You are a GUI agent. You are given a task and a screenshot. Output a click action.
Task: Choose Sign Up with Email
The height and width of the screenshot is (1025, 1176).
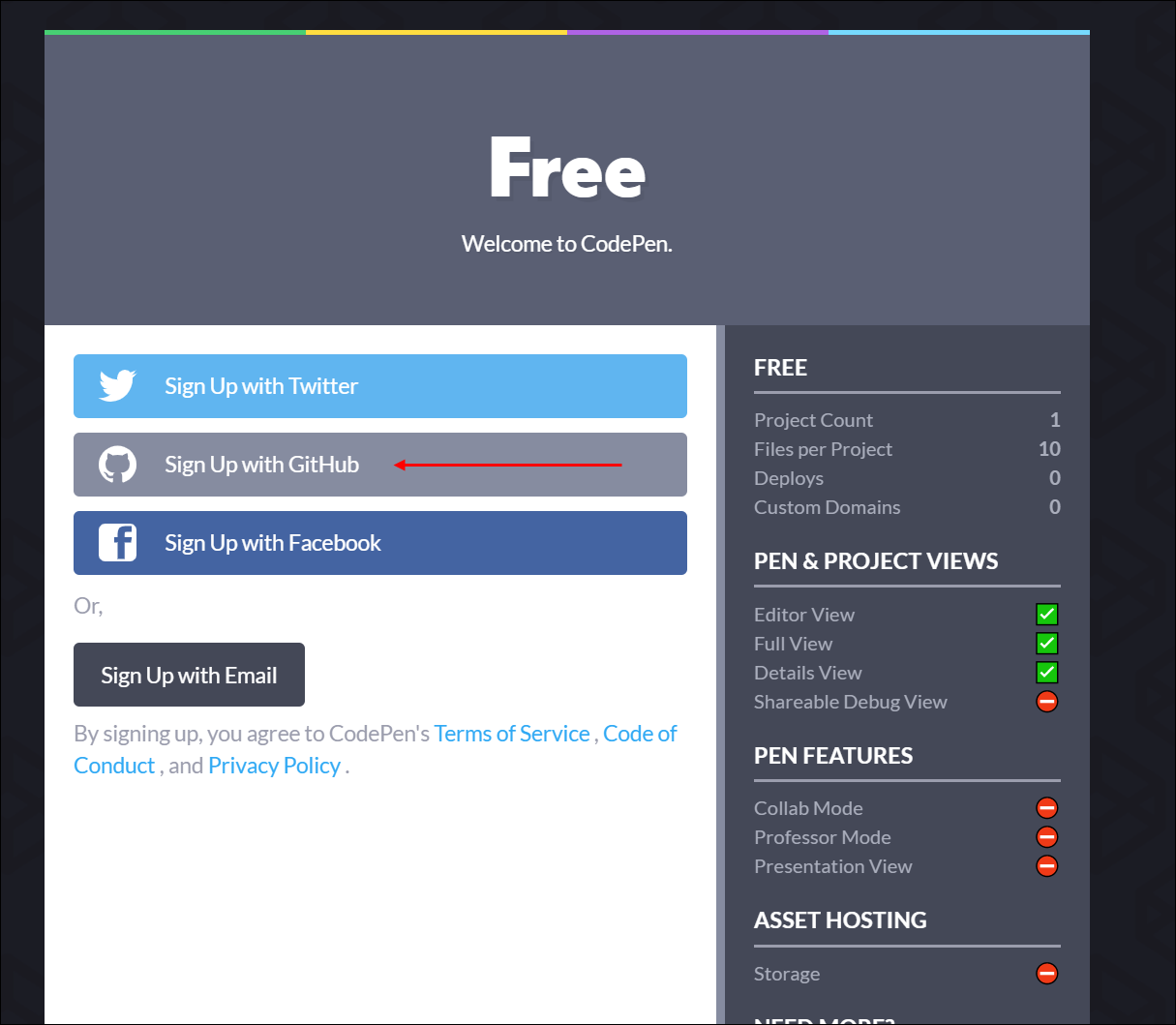click(189, 675)
